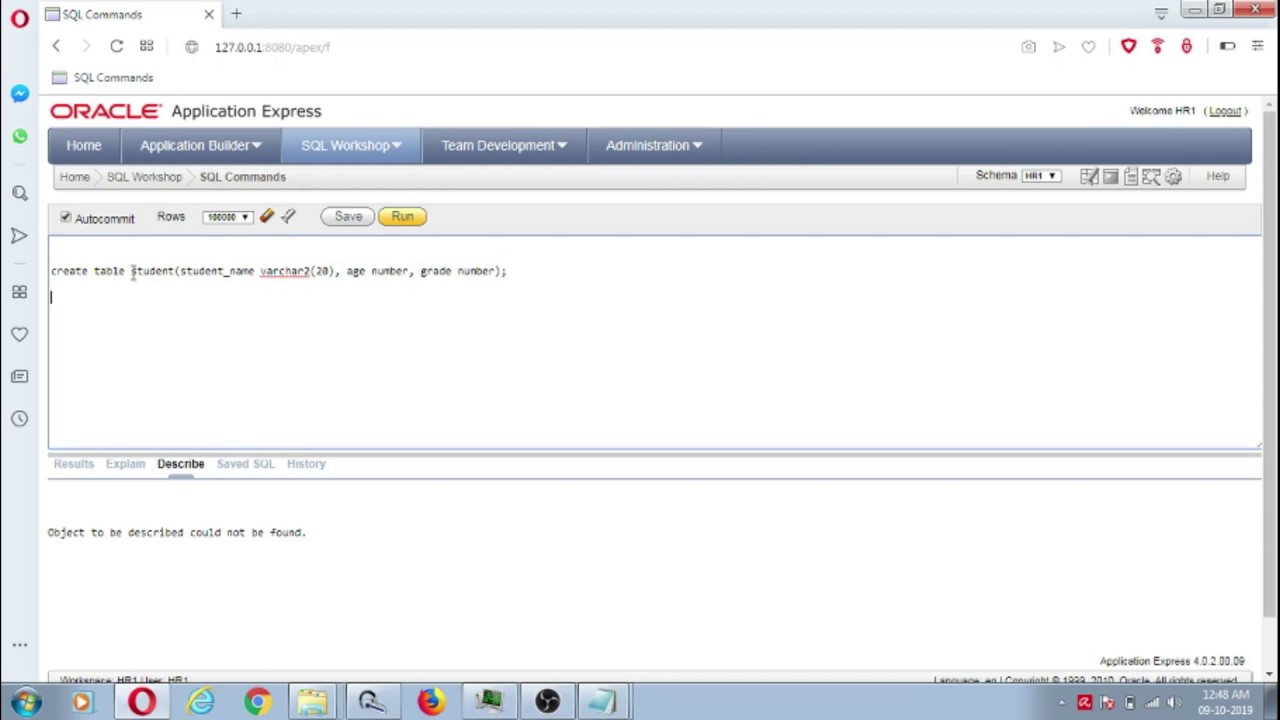The image size is (1280, 720).
Task: Bookmark page with heart icon
Action: [x=1088, y=46]
